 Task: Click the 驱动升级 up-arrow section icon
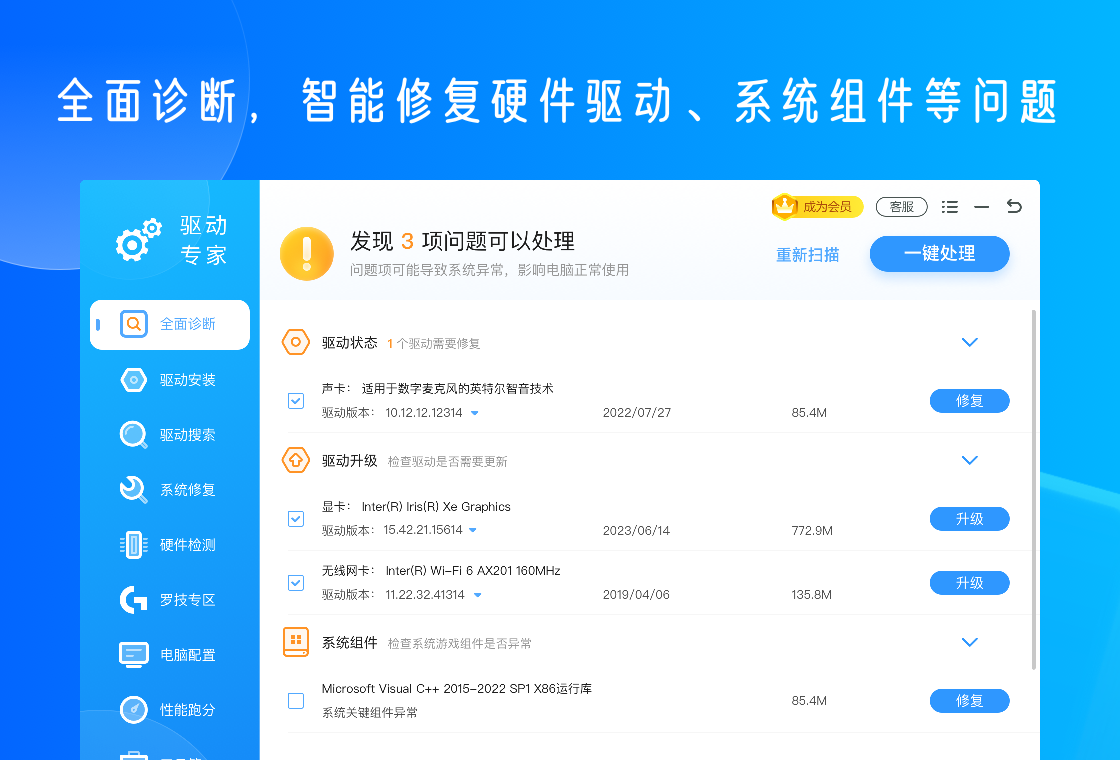(x=296, y=460)
